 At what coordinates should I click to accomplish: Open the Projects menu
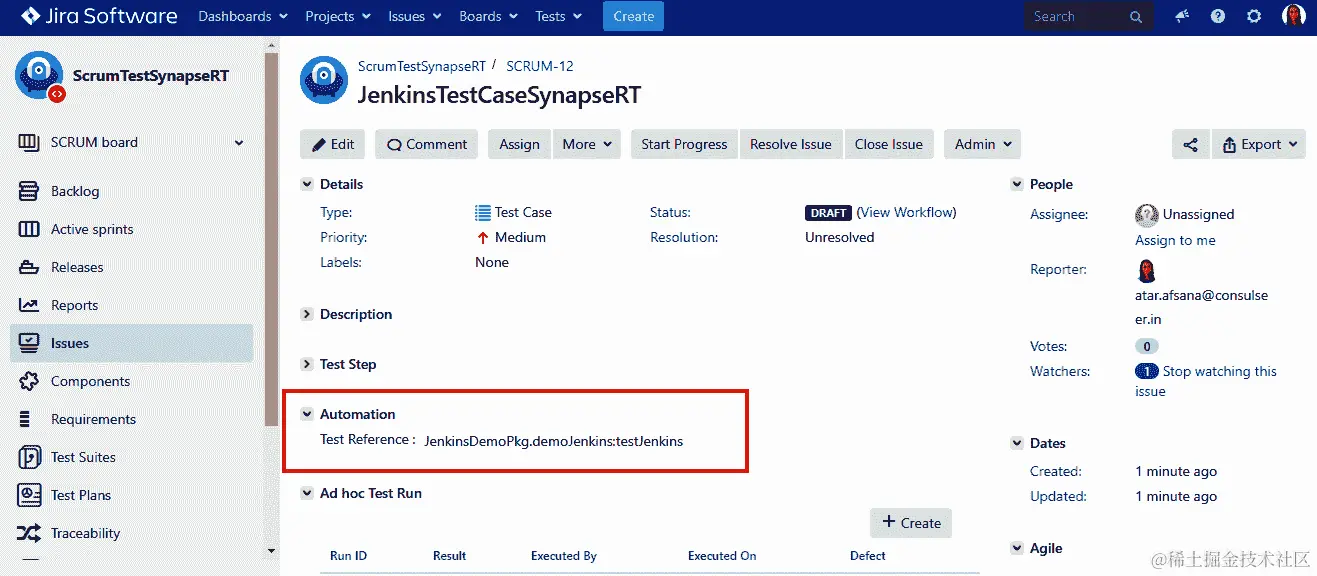click(x=338, y=16)
